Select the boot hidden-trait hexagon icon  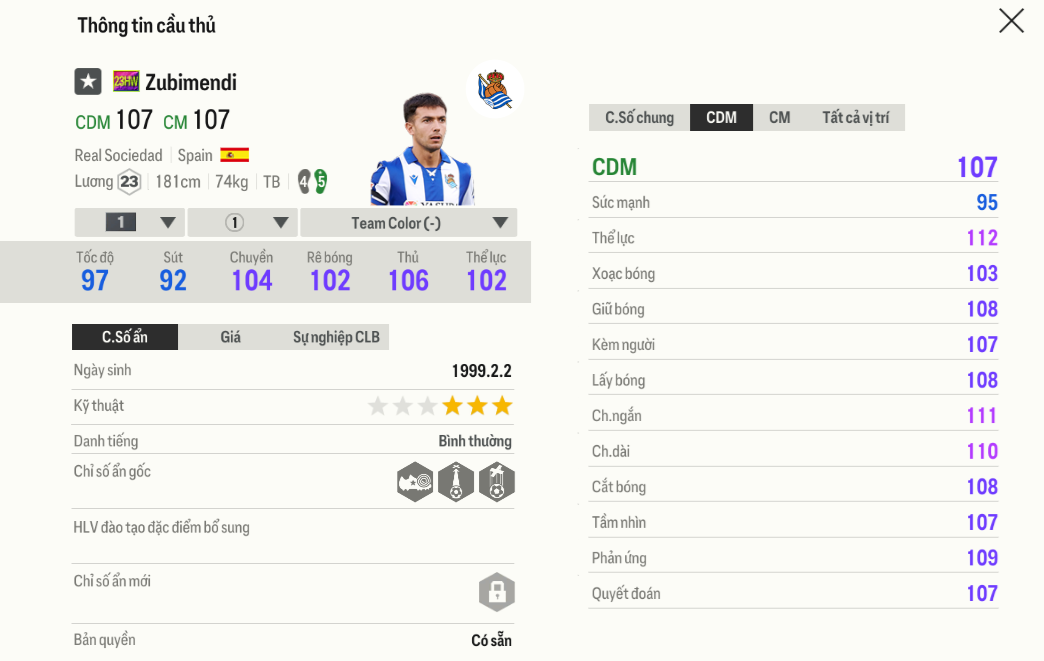tap(415, 481)
